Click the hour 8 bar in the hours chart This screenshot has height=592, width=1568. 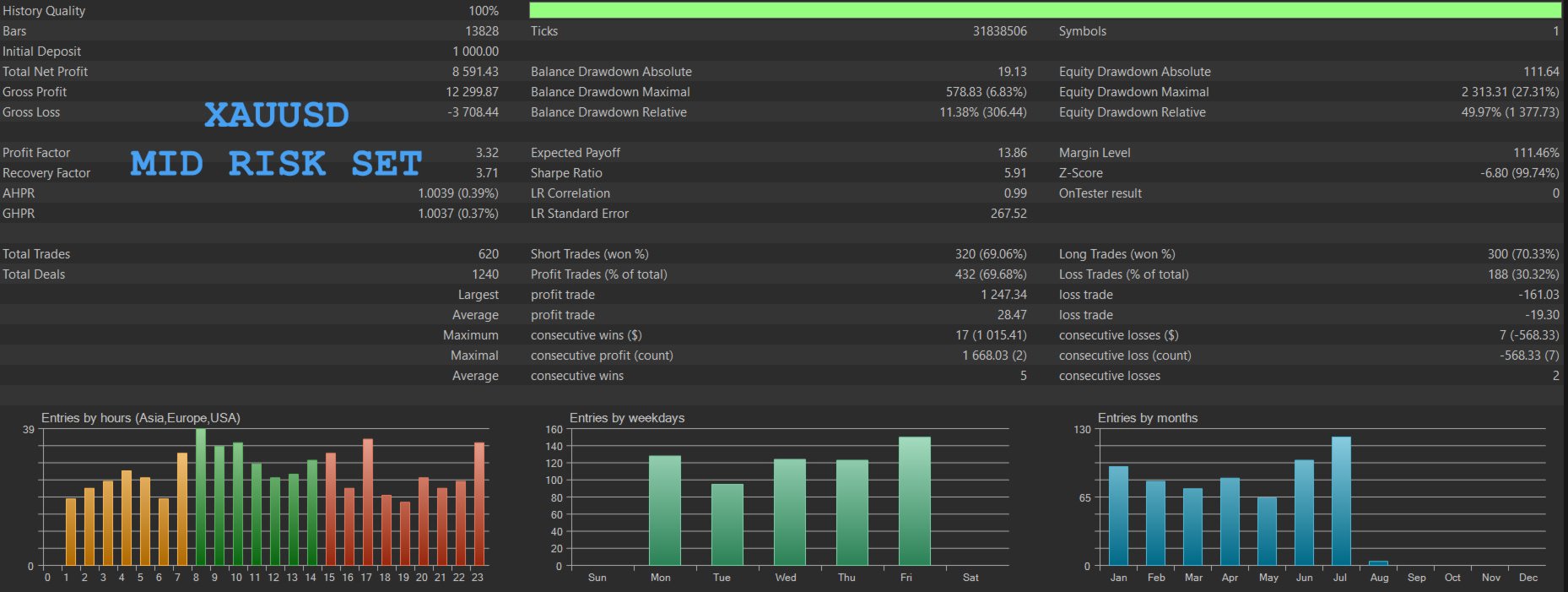tap(201, 497)
